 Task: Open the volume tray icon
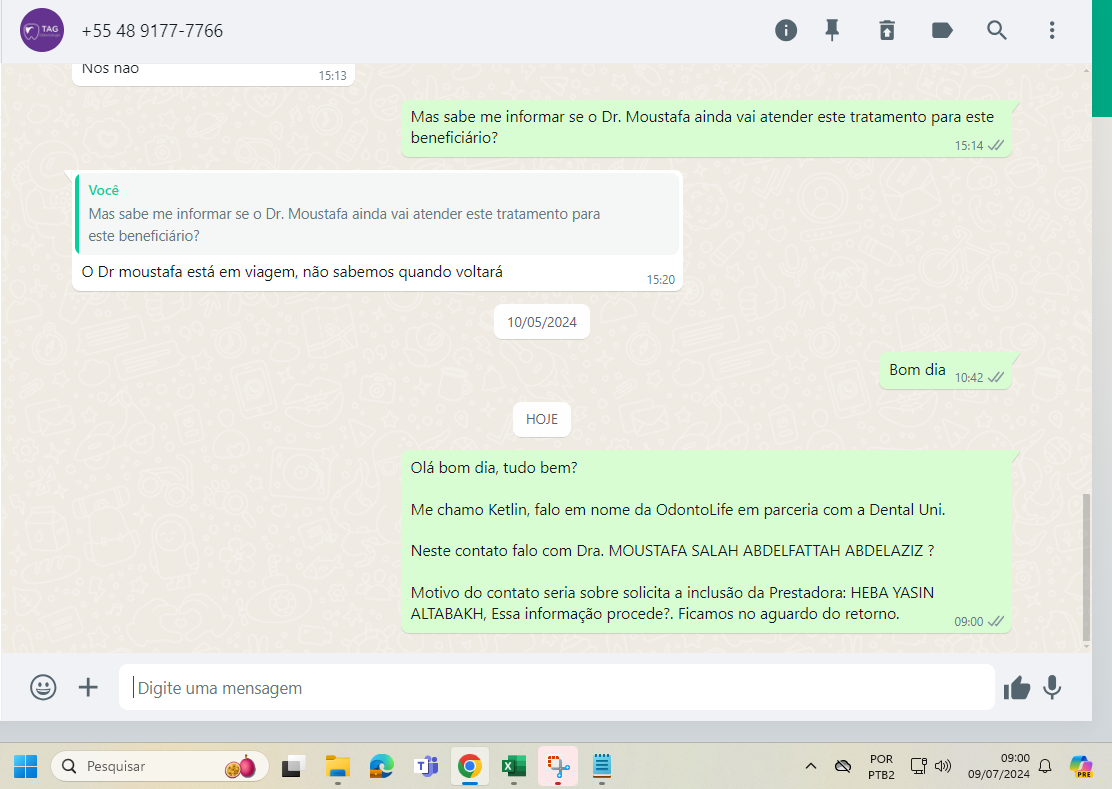[943, 766]
